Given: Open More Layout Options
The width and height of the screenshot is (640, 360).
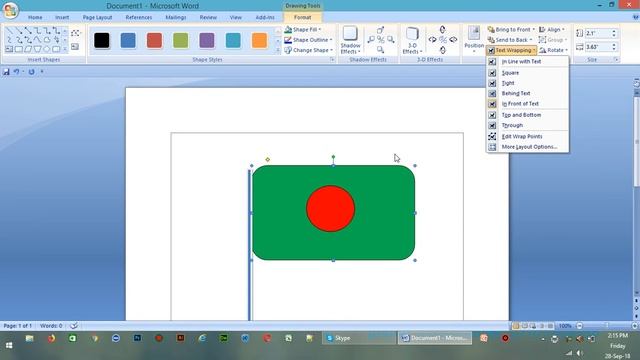Looking at the screenshot, I should 527,147.
